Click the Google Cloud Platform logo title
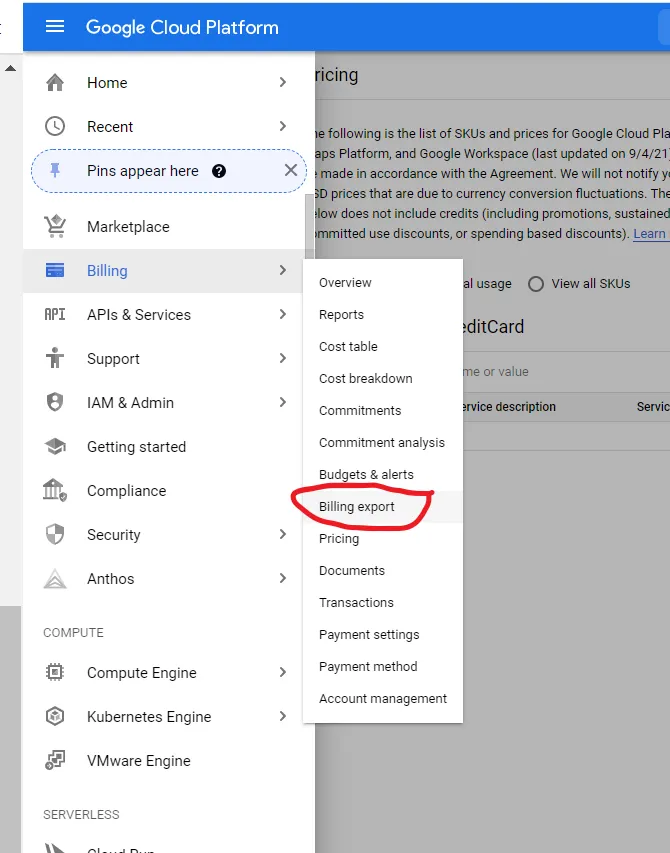The height and width of the screenshot is (853, 670). 182,27
